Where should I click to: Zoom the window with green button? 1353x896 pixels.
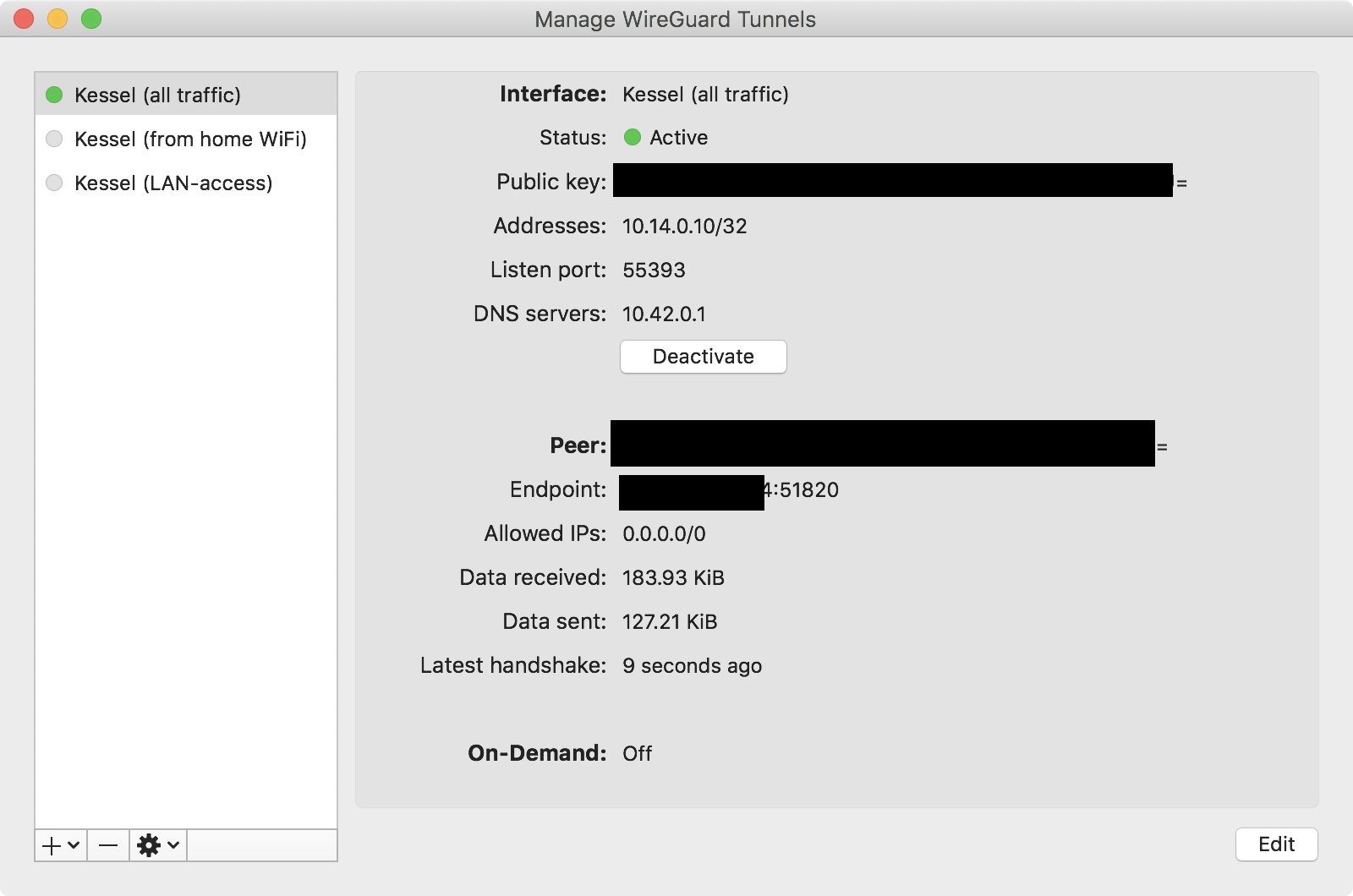click(91, 19)
